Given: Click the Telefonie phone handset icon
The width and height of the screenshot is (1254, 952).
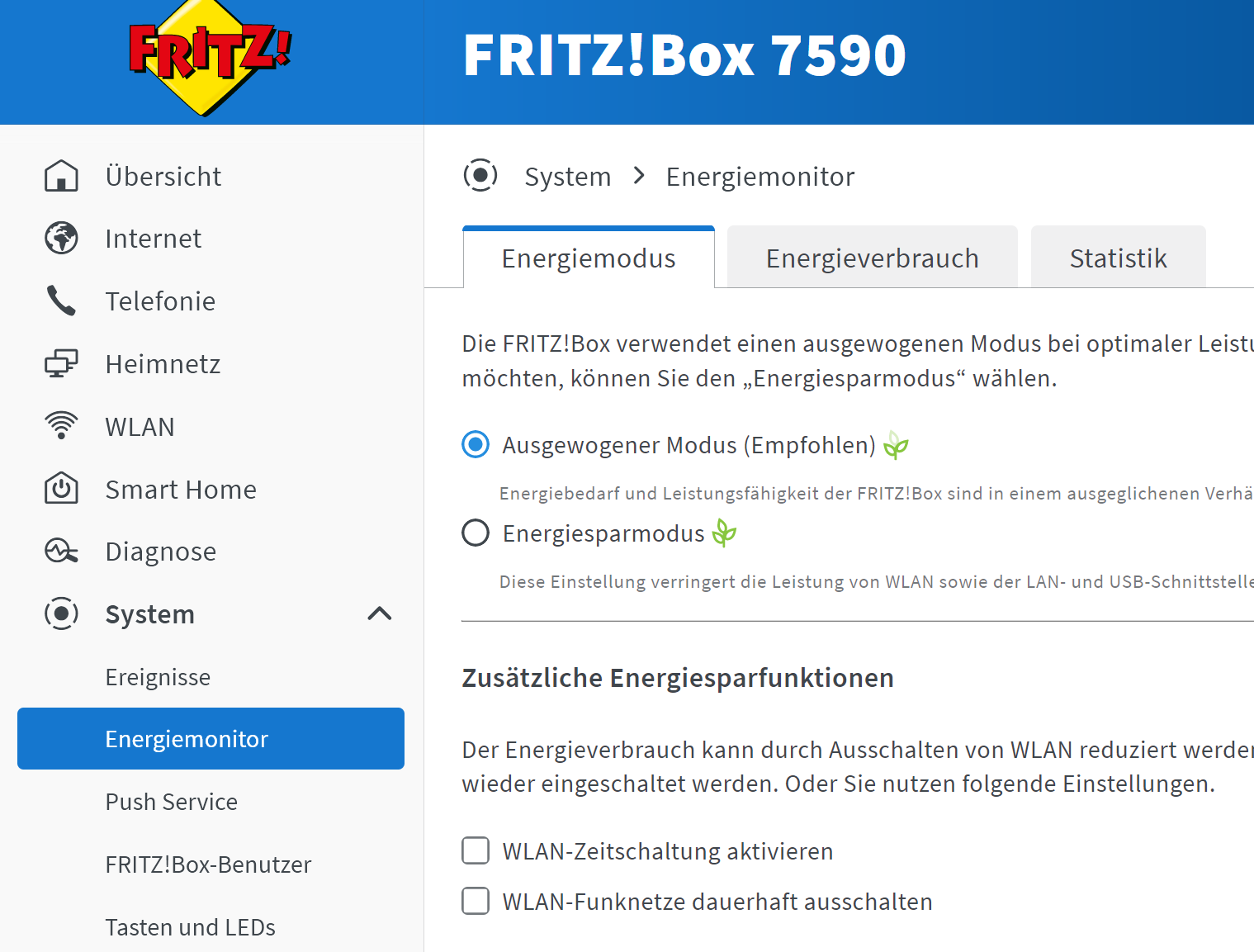Looking at the screenshot, I should tap(61, 301).
